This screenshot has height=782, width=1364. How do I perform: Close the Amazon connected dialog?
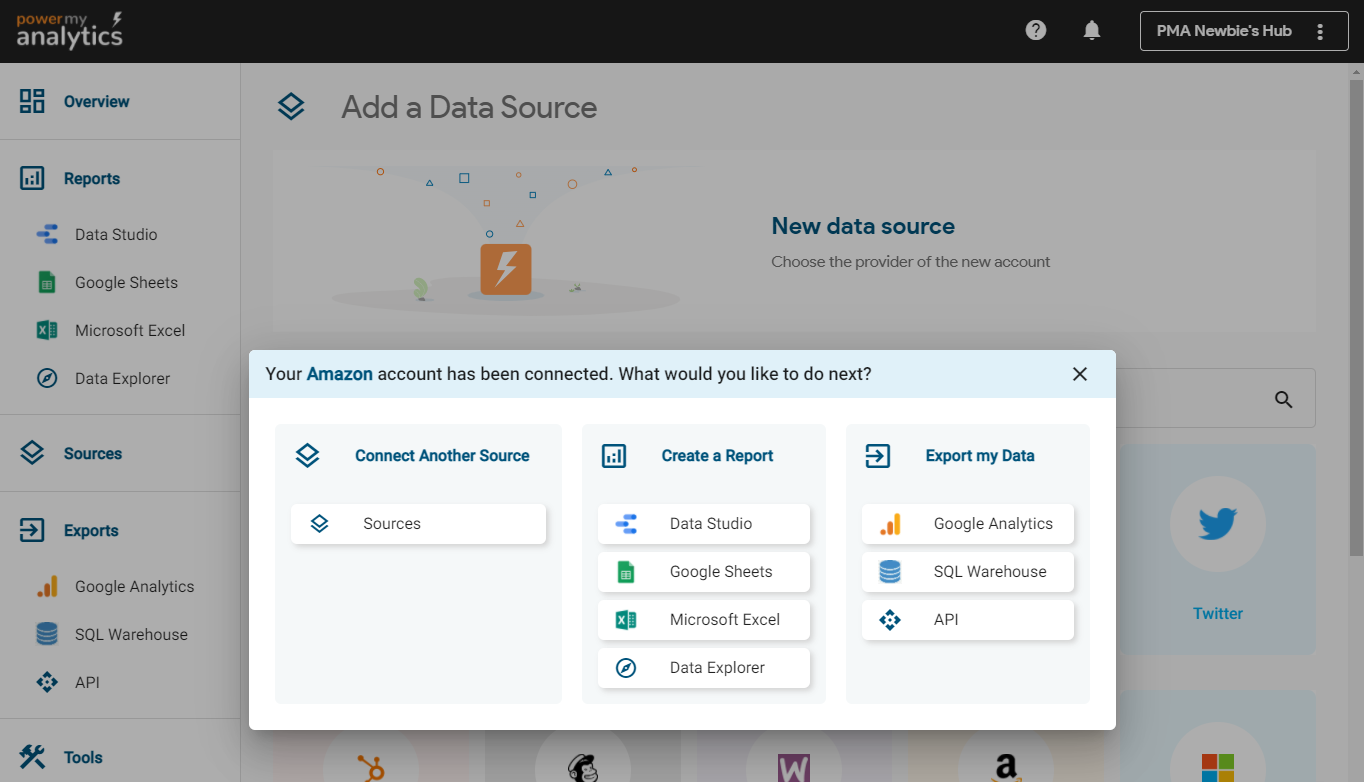click(x=1080, y=374)
